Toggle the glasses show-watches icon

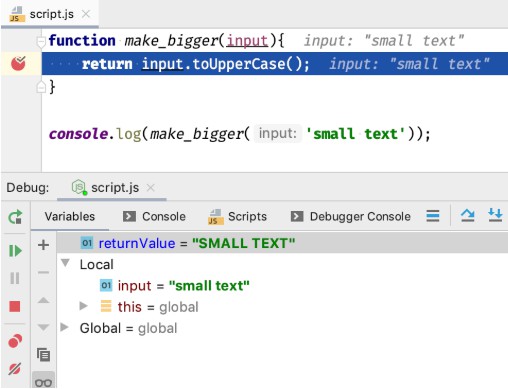click(x=43, y=382)
